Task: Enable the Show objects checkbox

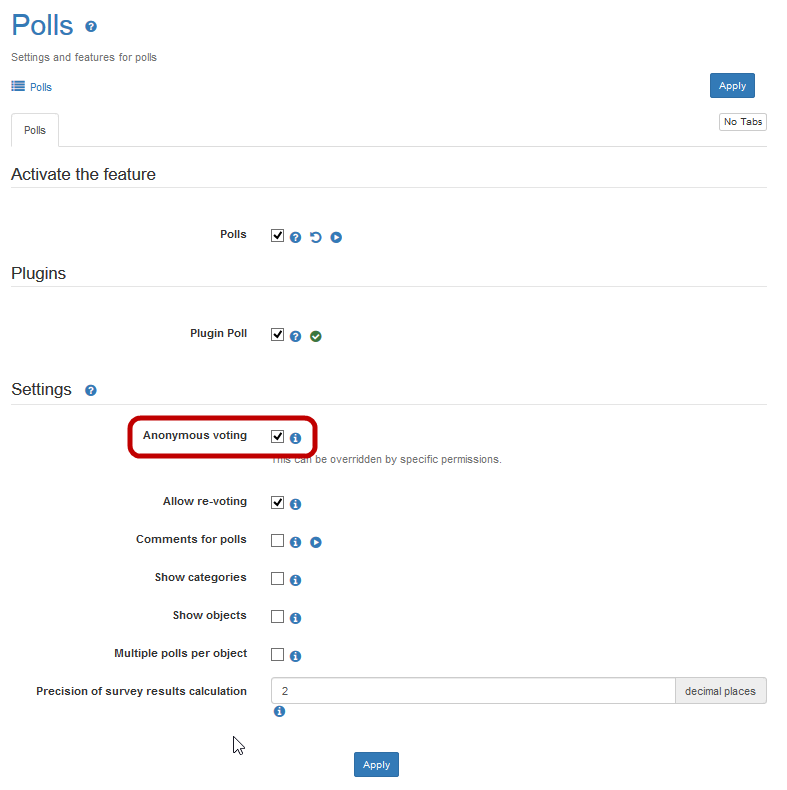Action: [278, 616]
